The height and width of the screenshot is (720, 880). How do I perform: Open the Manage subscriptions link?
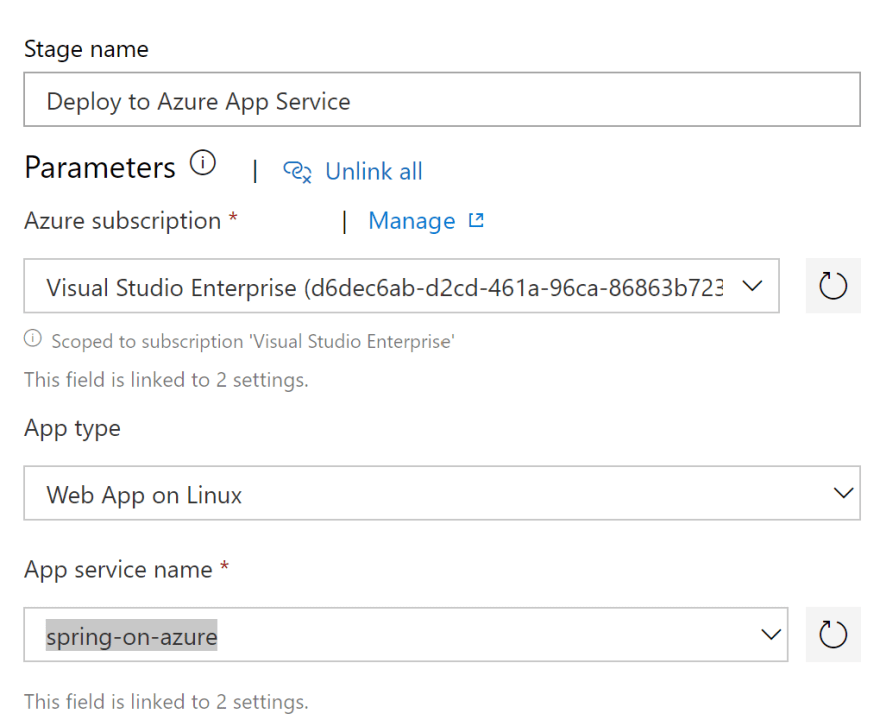click(412, 221)
